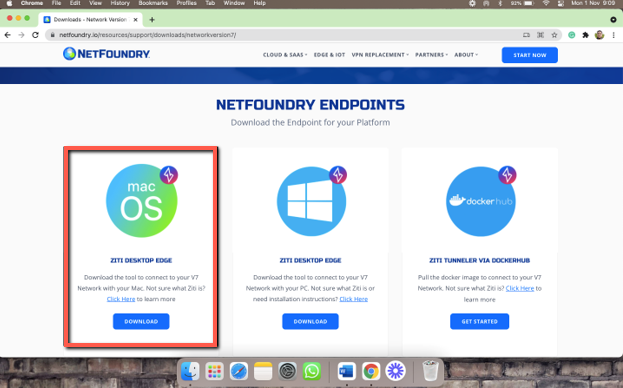Open the Profiles menu

tap(187, 3)
